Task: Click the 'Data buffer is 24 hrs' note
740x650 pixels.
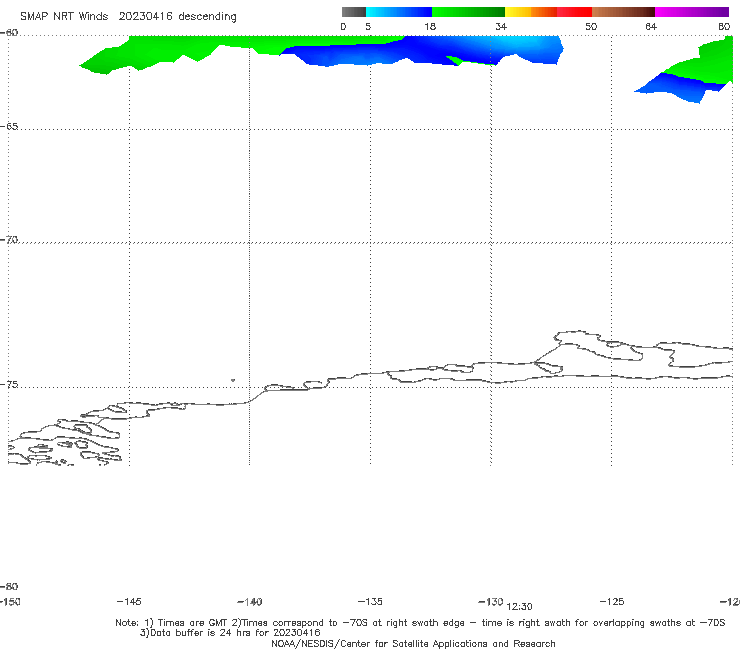Action: [230, 633]
